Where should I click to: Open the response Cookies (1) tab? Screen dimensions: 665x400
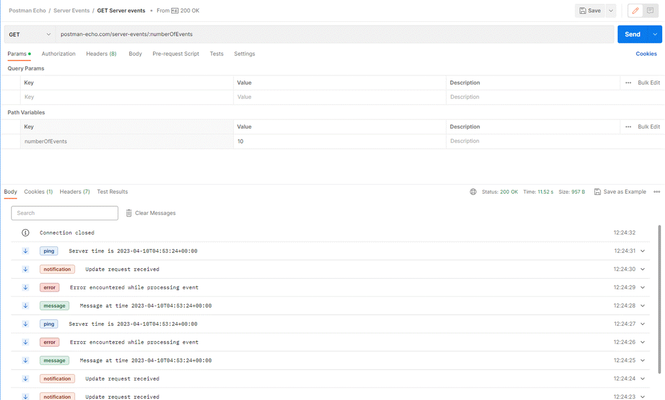point(38,192)
